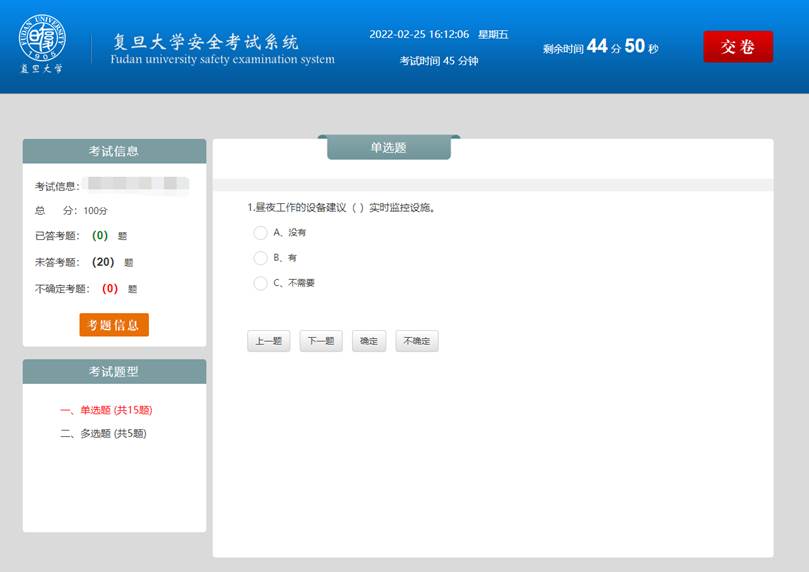The width and height of the screenshot is (809, 572).
Task: Open the orange 考题信息 button
Action: [x=114, y=325]
